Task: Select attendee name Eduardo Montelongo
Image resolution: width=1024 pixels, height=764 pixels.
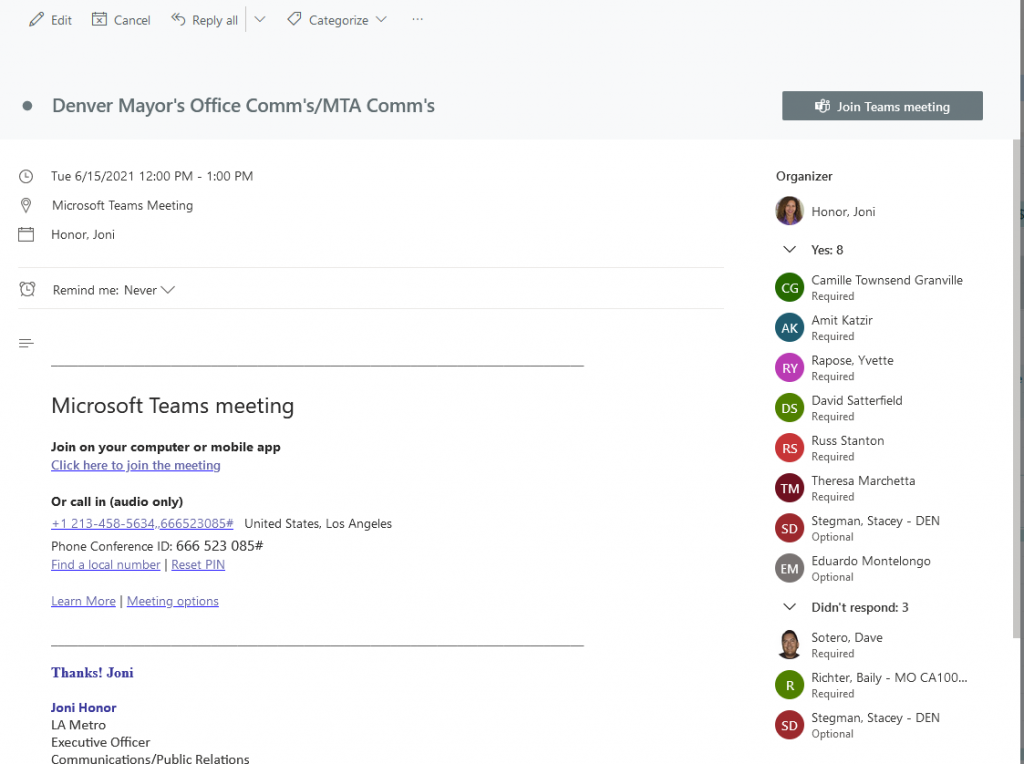Action: (871, 561)
